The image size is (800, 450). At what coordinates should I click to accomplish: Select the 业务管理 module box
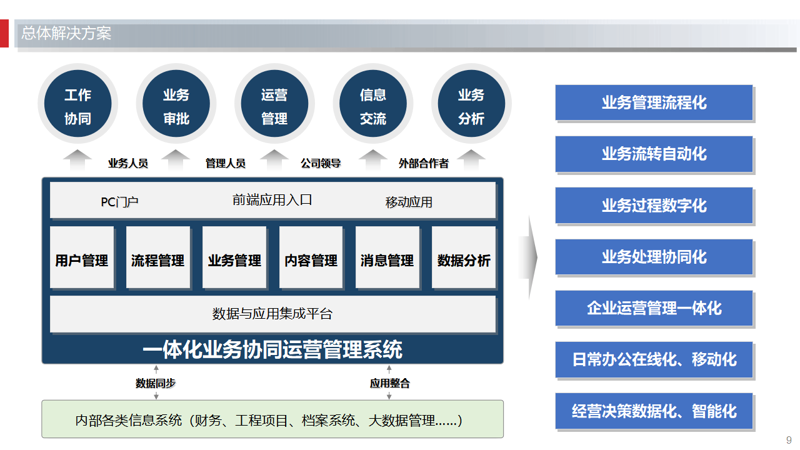click(235, 258)
